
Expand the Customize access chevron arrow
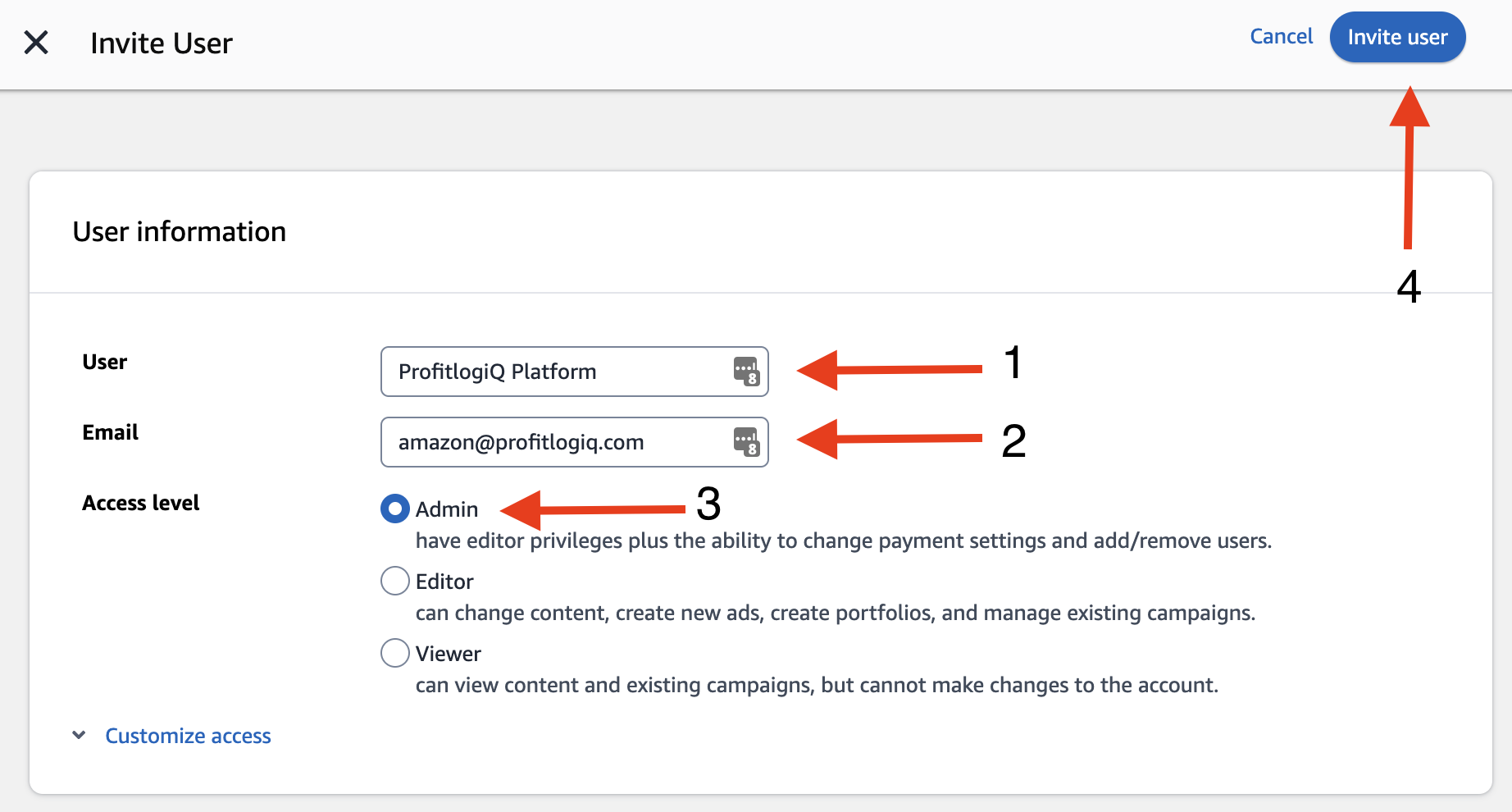79,735
